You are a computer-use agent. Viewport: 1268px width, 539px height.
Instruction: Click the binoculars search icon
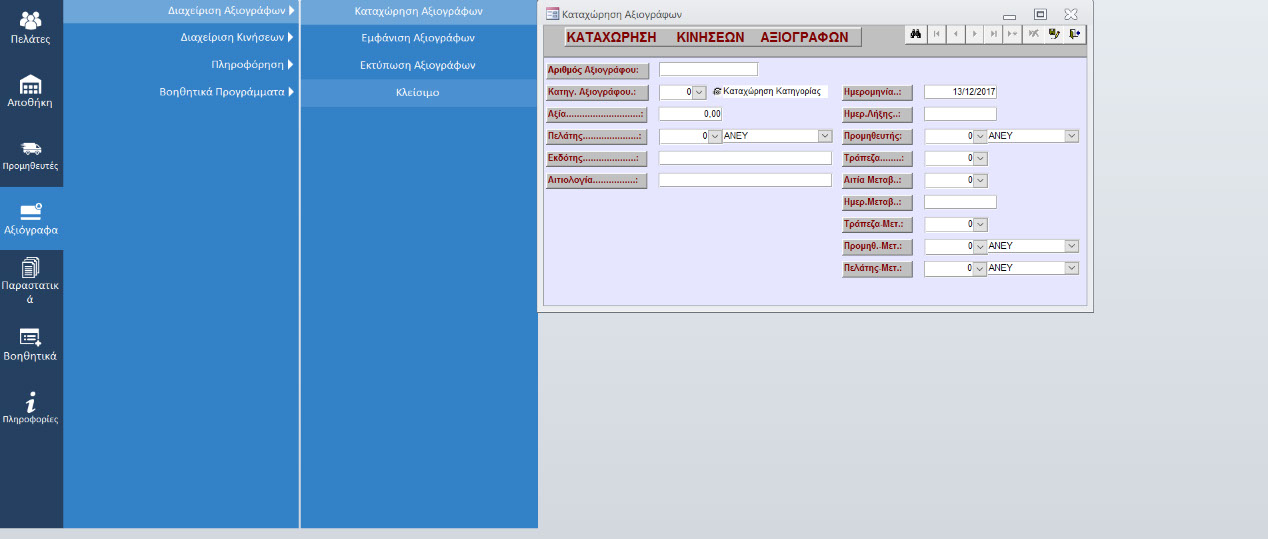point(914,34)
